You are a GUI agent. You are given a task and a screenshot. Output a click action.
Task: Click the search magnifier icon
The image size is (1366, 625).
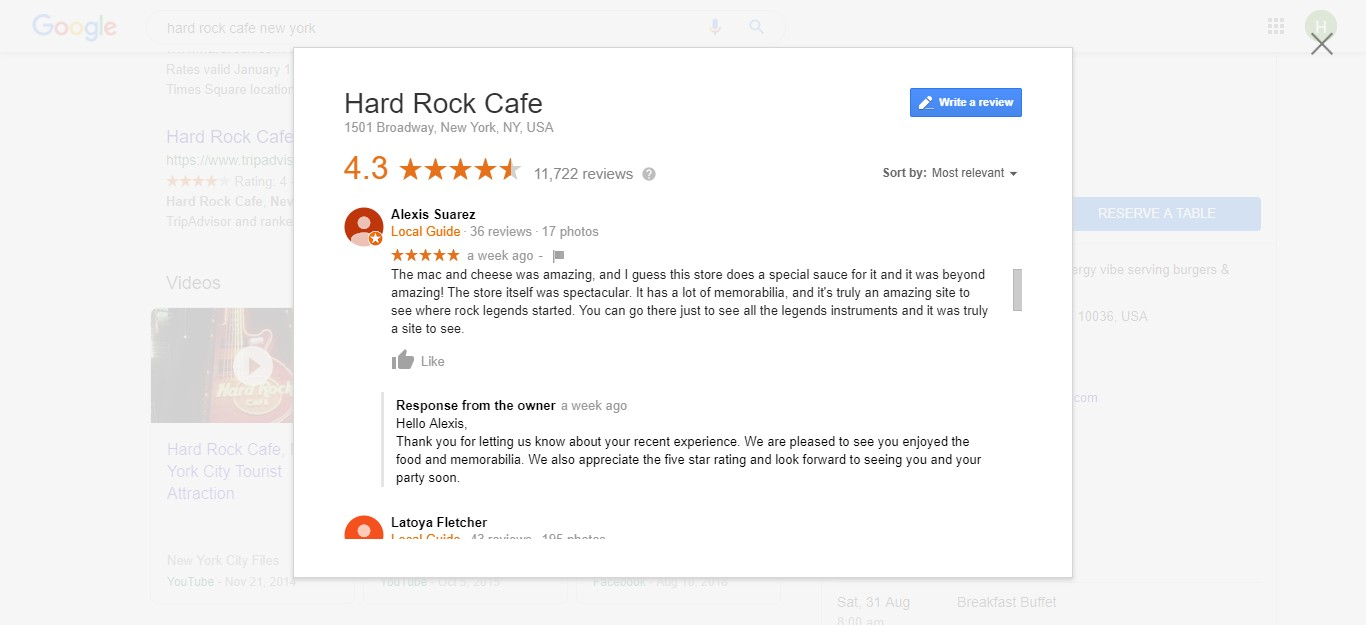[x=756, y=27]
